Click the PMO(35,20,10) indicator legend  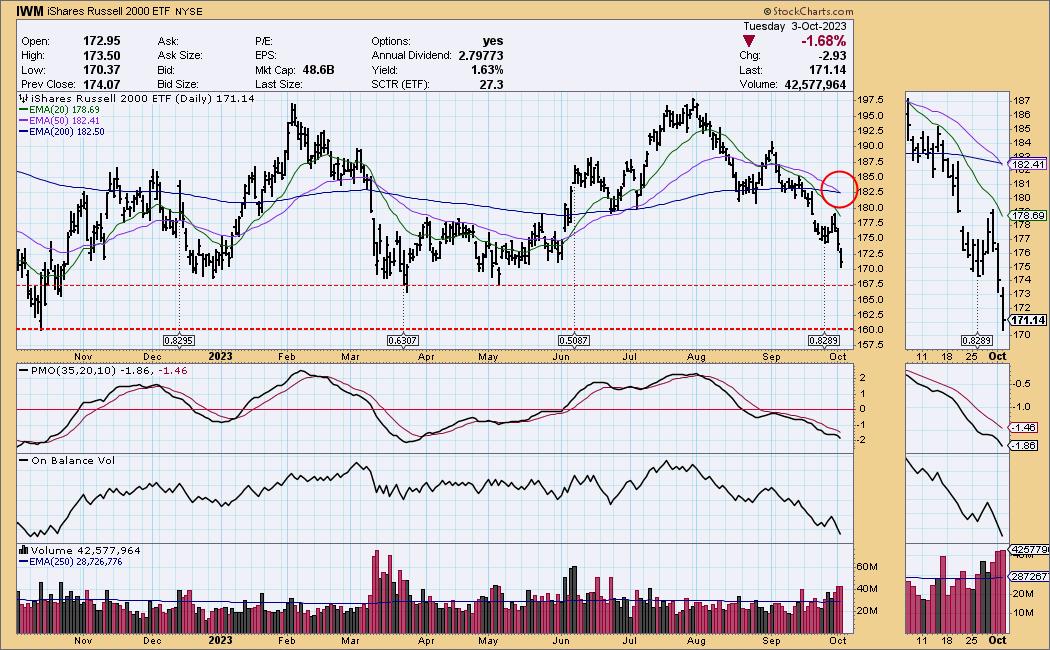[103, 370]
